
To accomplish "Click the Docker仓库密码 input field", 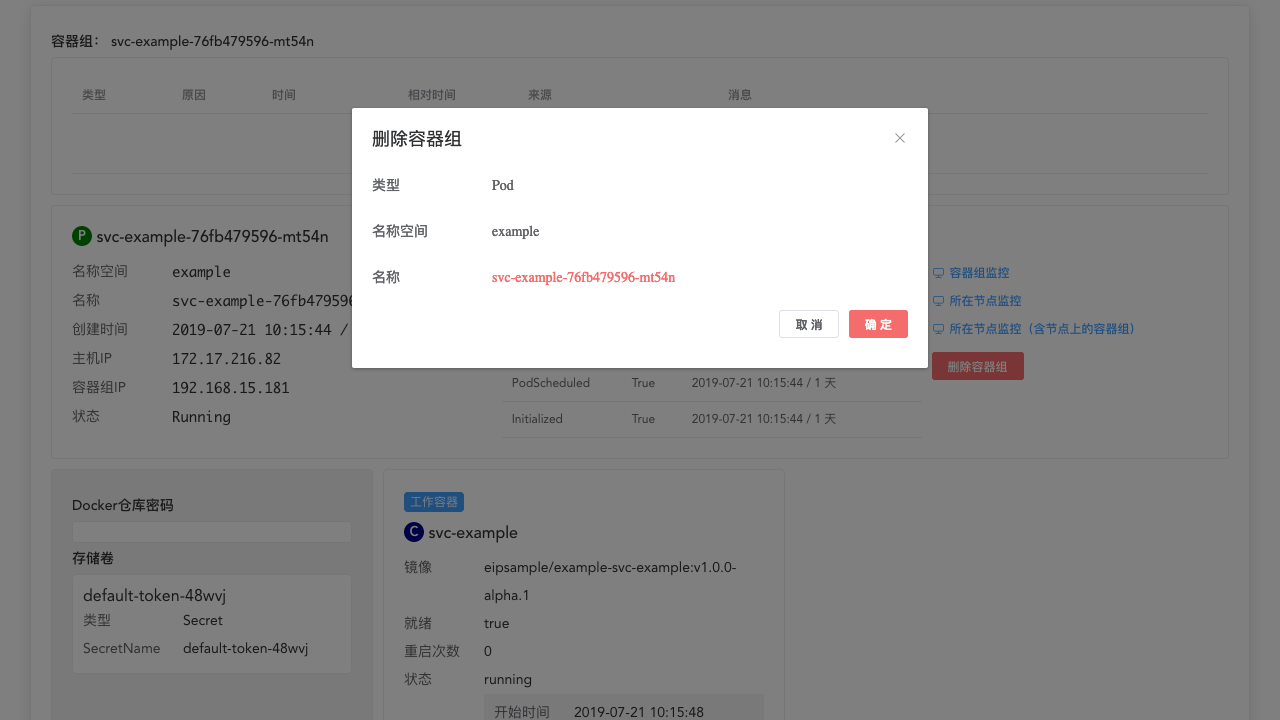I will tap(211, 532).
